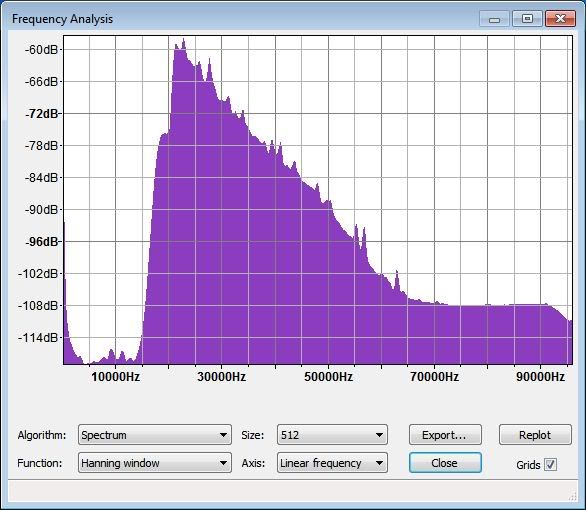The height and width of the screenshot is (510, 586).
Task: Click the Close button
Action: point(445,463)
